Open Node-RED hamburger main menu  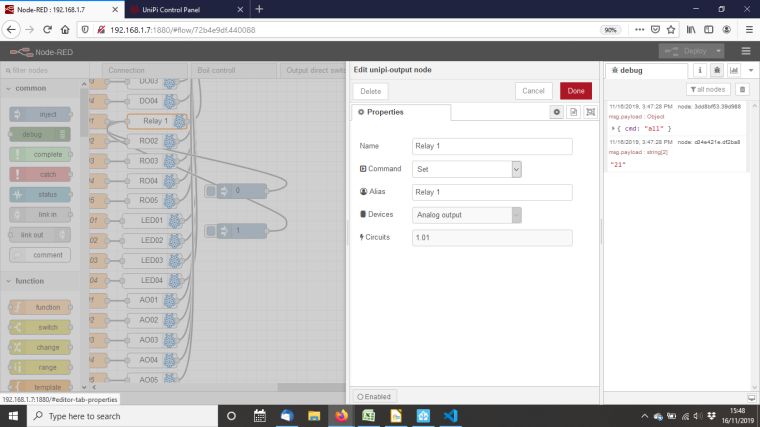[746, 51]
